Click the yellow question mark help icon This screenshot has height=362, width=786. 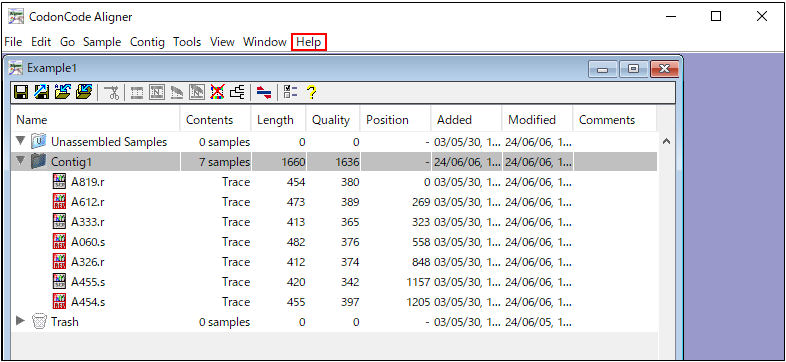311,92
